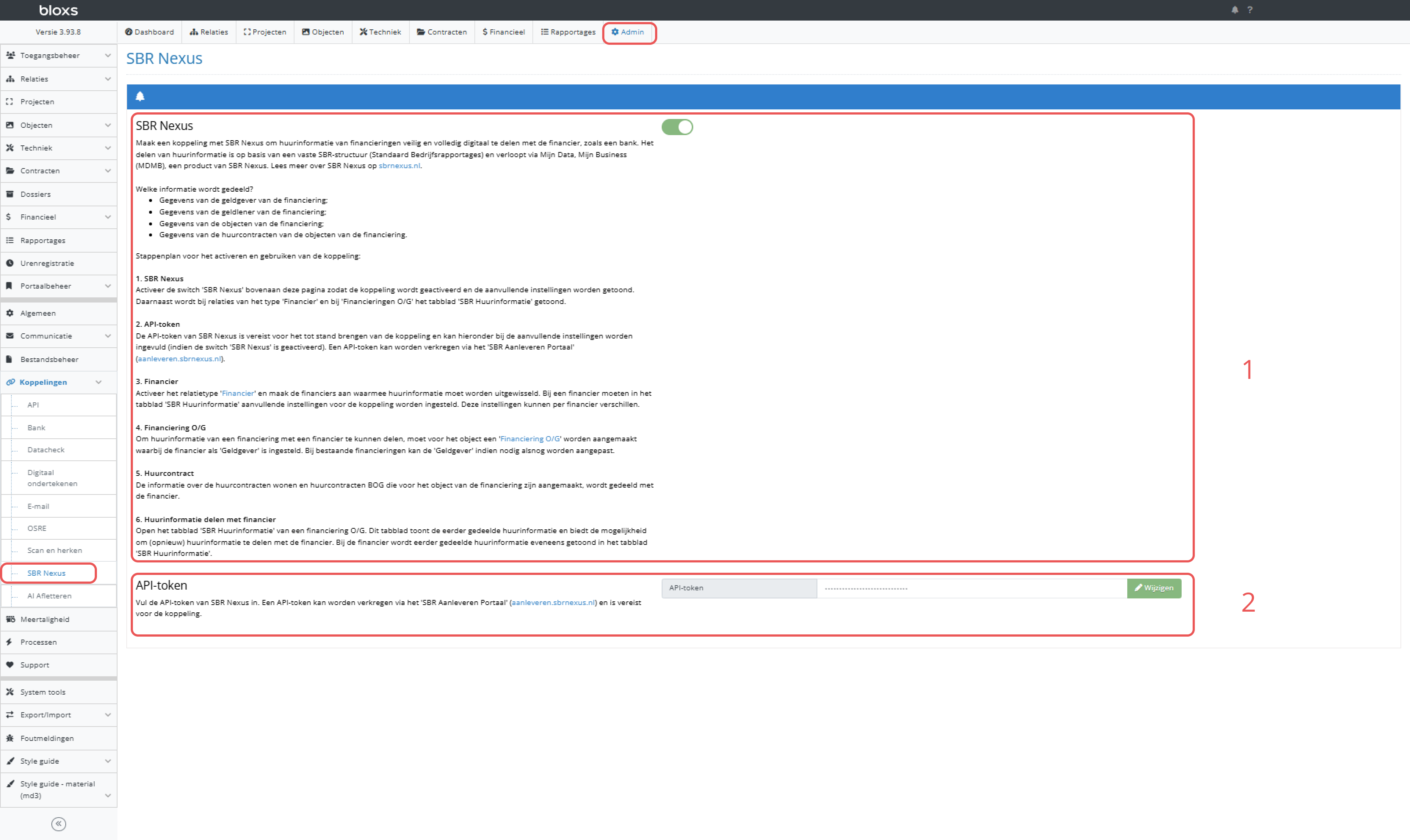Click the Urenregistratie clock icon
Screen dimensions: 1410x840
tap(10, 263)
